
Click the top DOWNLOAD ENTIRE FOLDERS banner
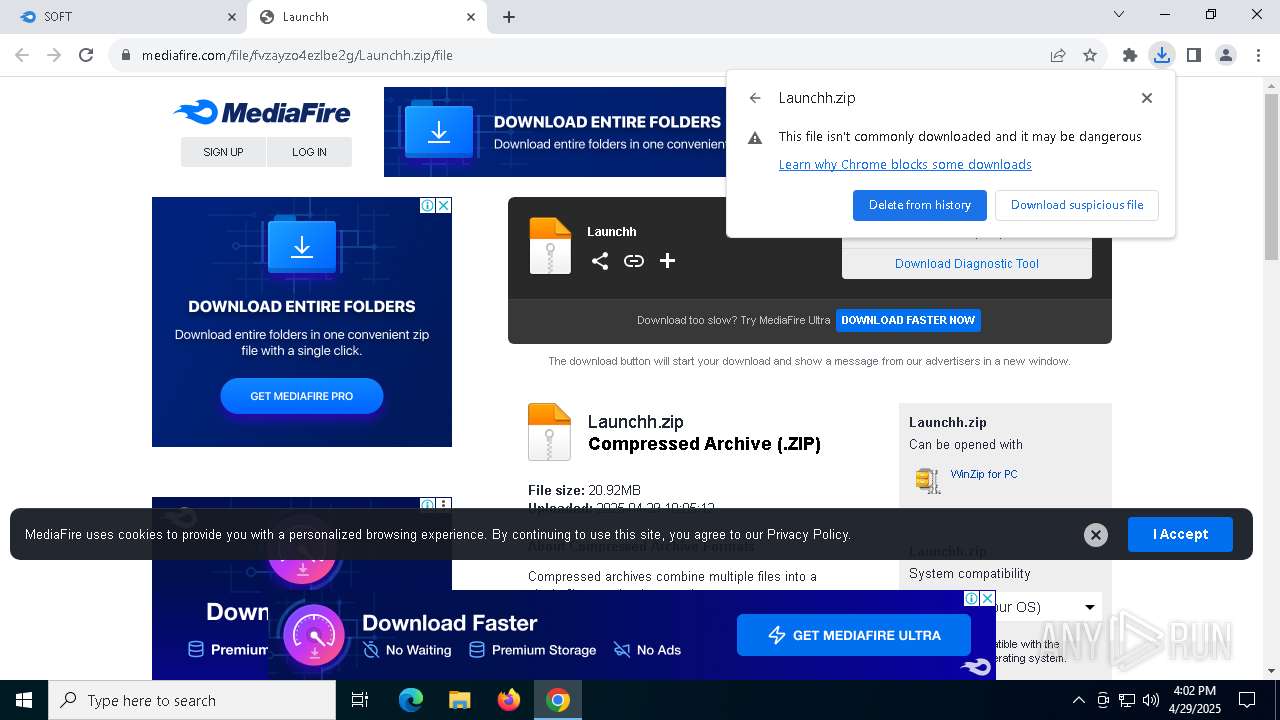[x=555, y=132]
